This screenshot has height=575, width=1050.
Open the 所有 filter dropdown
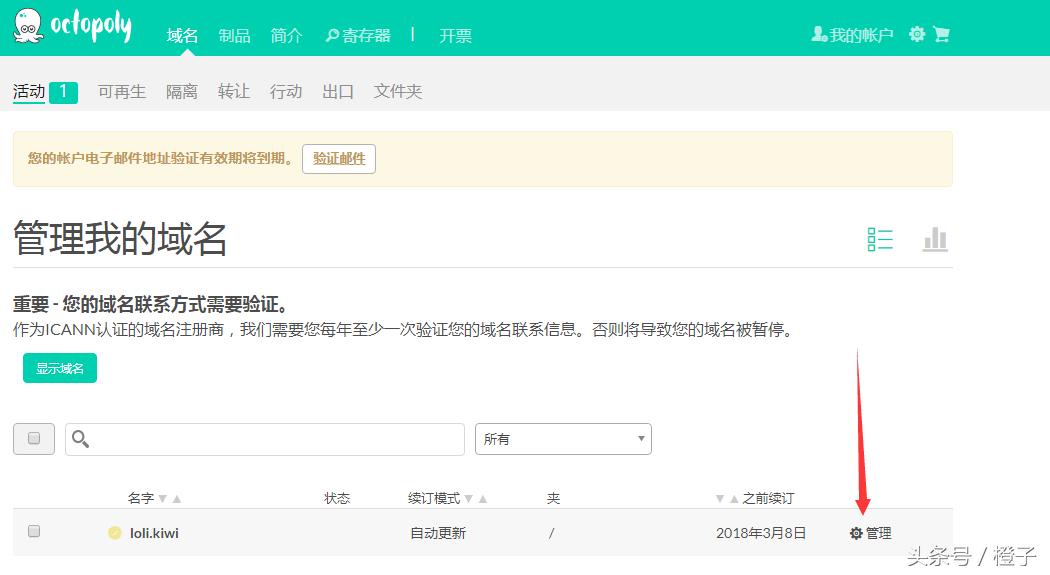[563, 439]
